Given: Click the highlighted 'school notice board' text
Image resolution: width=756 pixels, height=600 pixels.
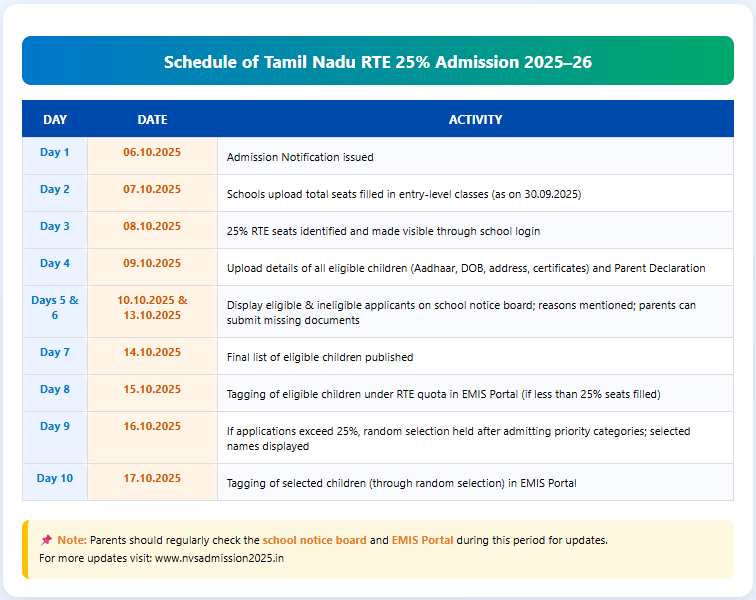Looking at the screenshot, I should 314,540.
